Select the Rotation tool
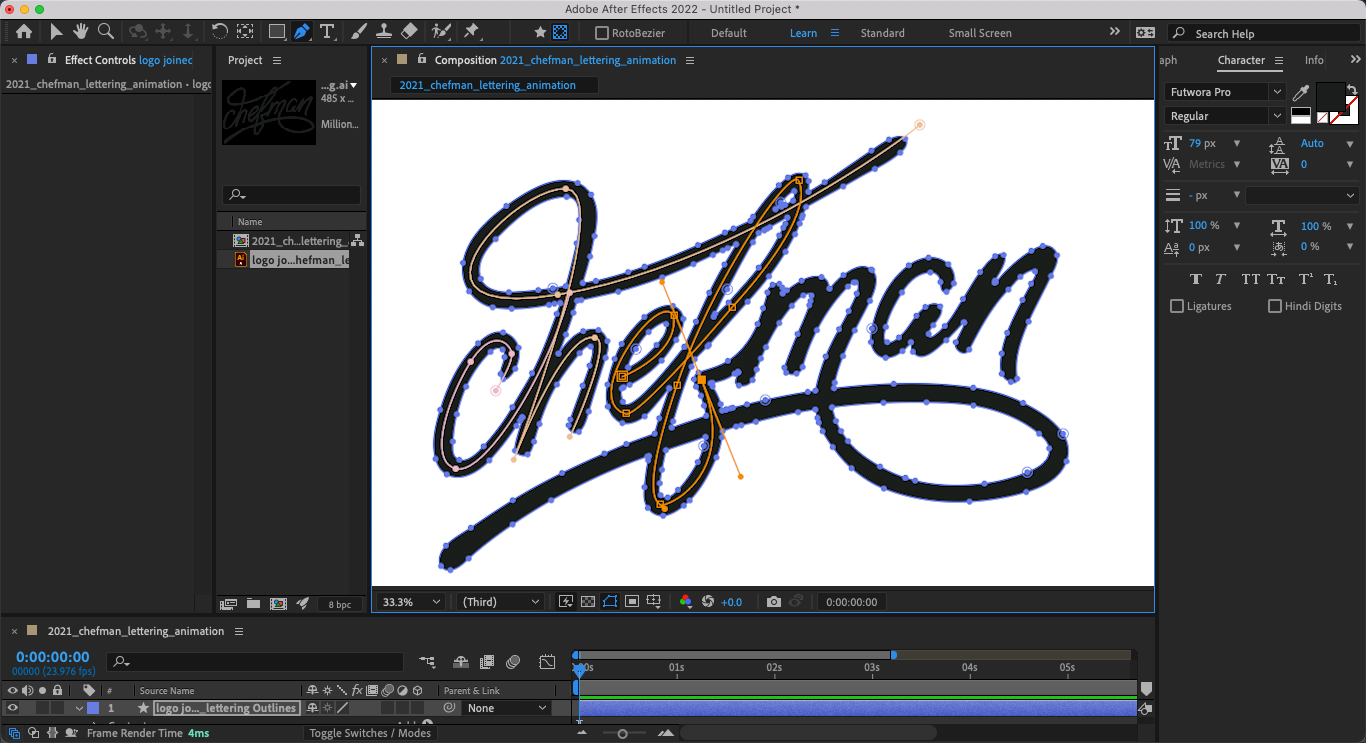Image resolution: width=1366 pixels, height=743 pixels. [x=219, y=32]
